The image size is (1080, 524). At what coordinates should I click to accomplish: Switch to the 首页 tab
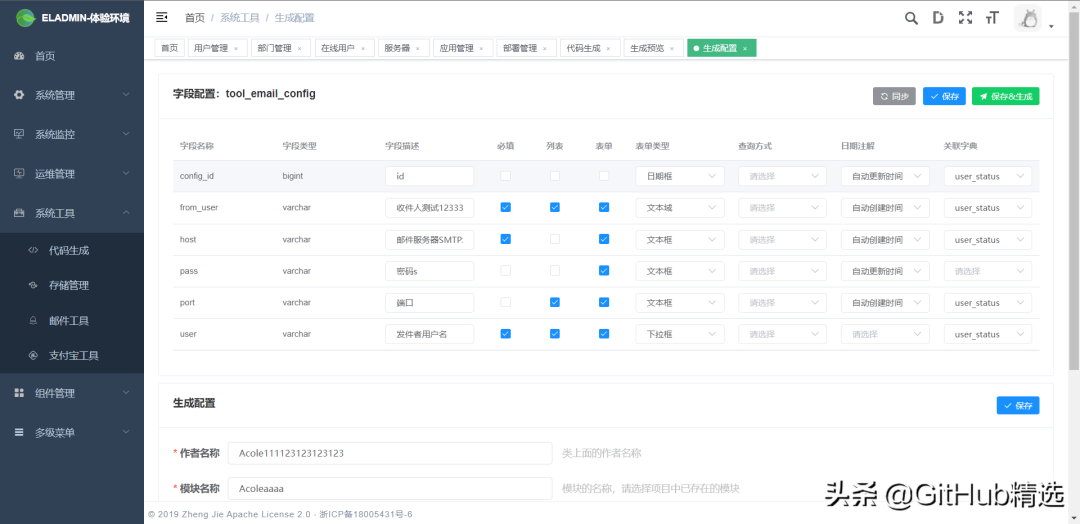[169, 48]
